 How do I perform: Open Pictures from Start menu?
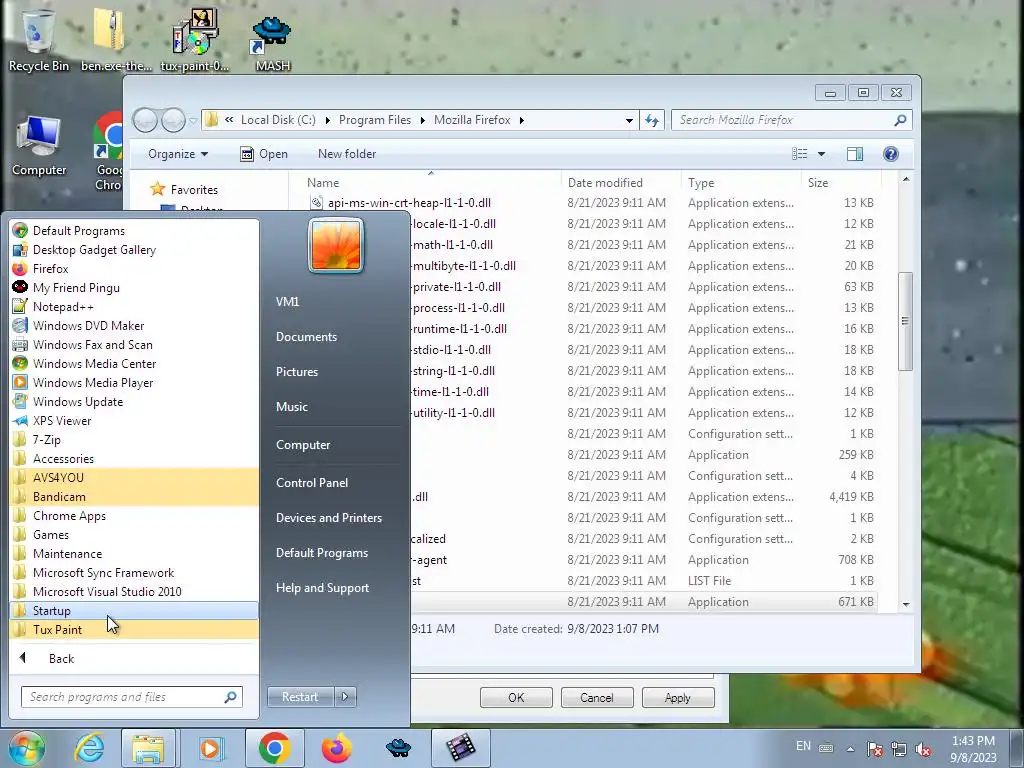coord(296,372)
